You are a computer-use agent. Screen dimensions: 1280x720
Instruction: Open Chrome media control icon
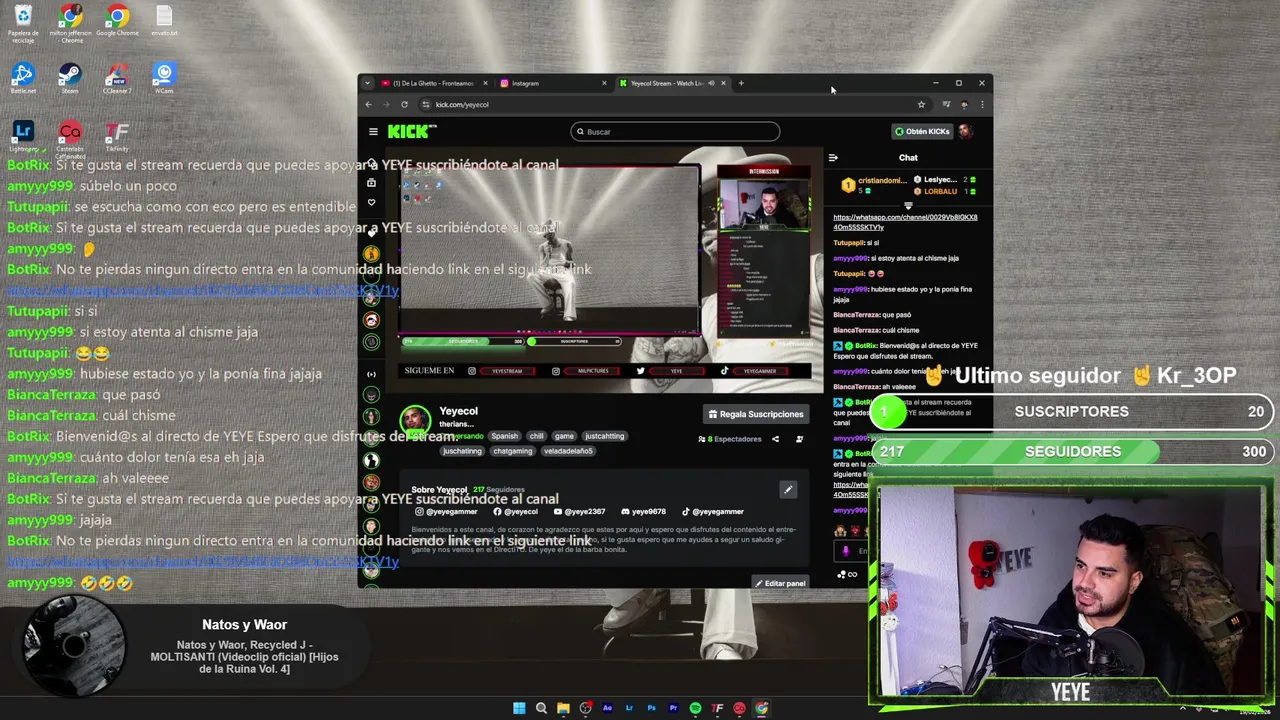tap(946, 104)
